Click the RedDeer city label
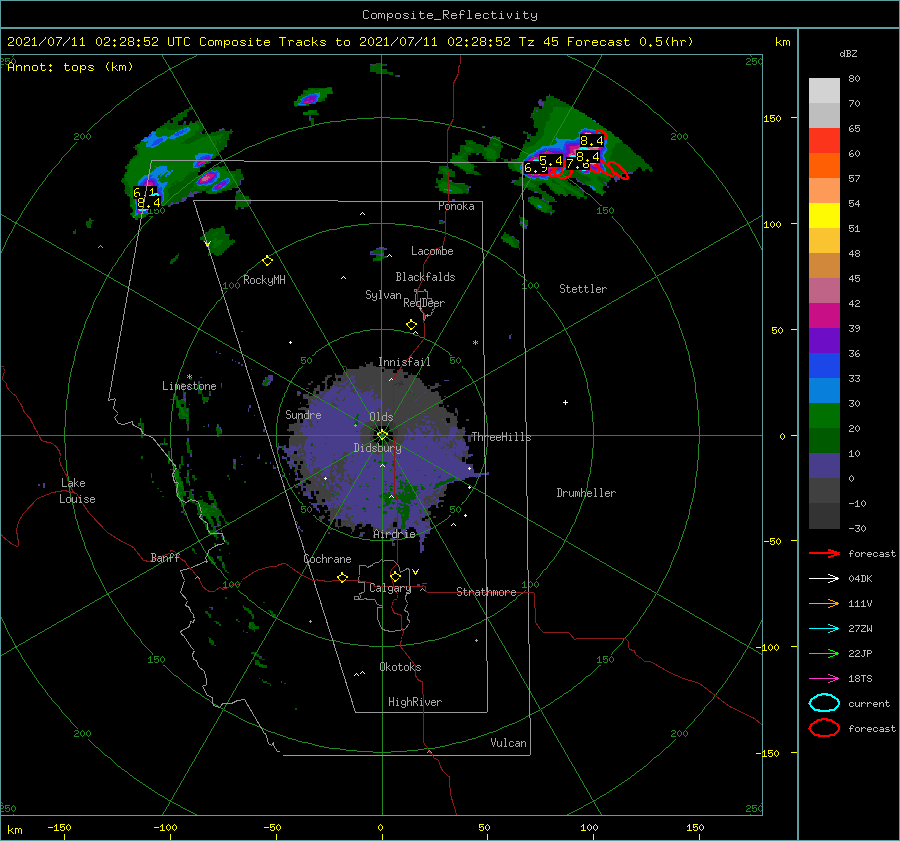This screenshot has width=900, height=841. click(424, 303)
